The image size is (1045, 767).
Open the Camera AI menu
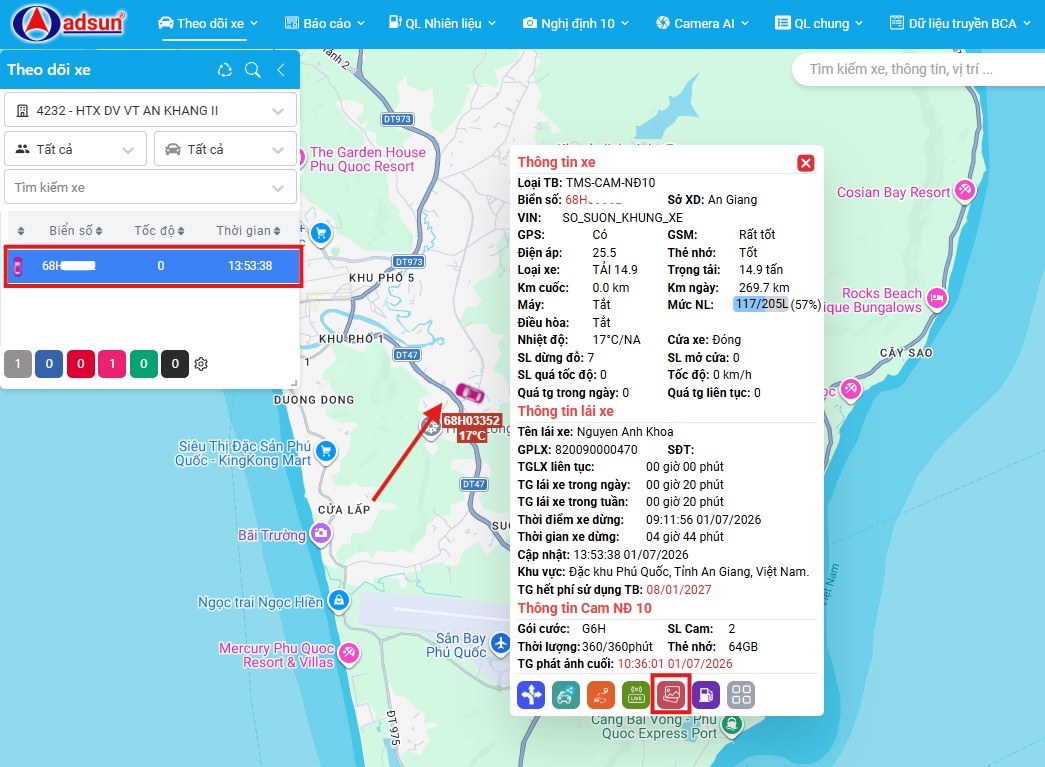702,23
